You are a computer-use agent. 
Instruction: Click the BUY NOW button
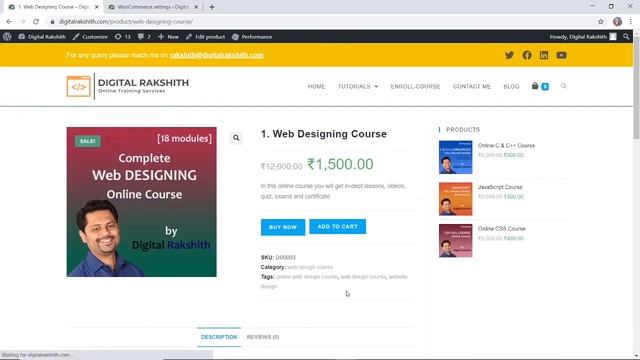point(283,227)
